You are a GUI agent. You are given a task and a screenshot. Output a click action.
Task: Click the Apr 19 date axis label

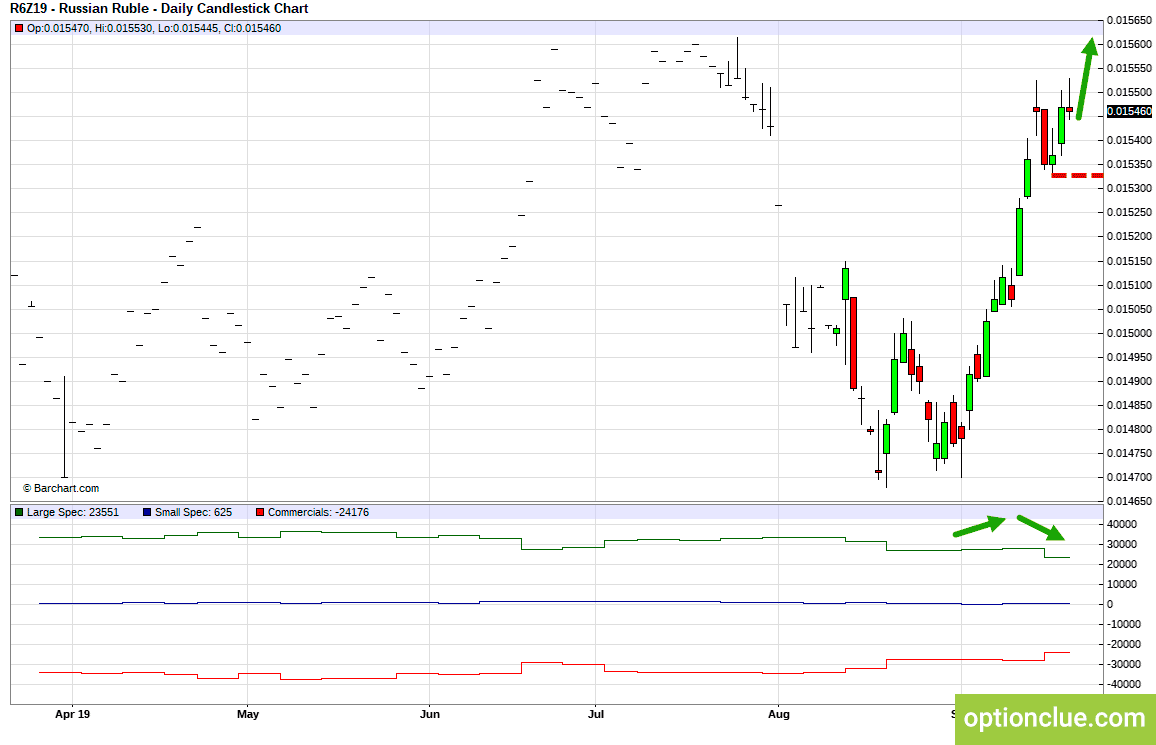72,714
